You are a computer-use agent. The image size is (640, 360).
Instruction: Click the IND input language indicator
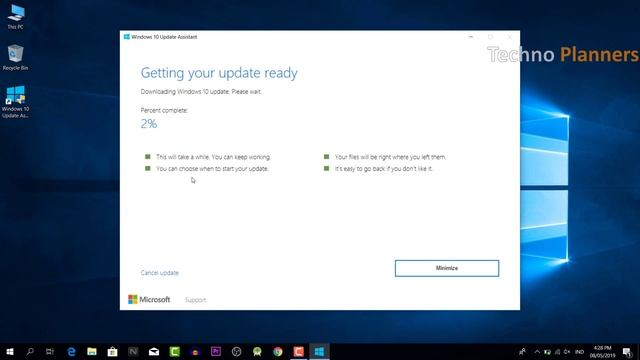pyautogui.click(x=579, y=351)
